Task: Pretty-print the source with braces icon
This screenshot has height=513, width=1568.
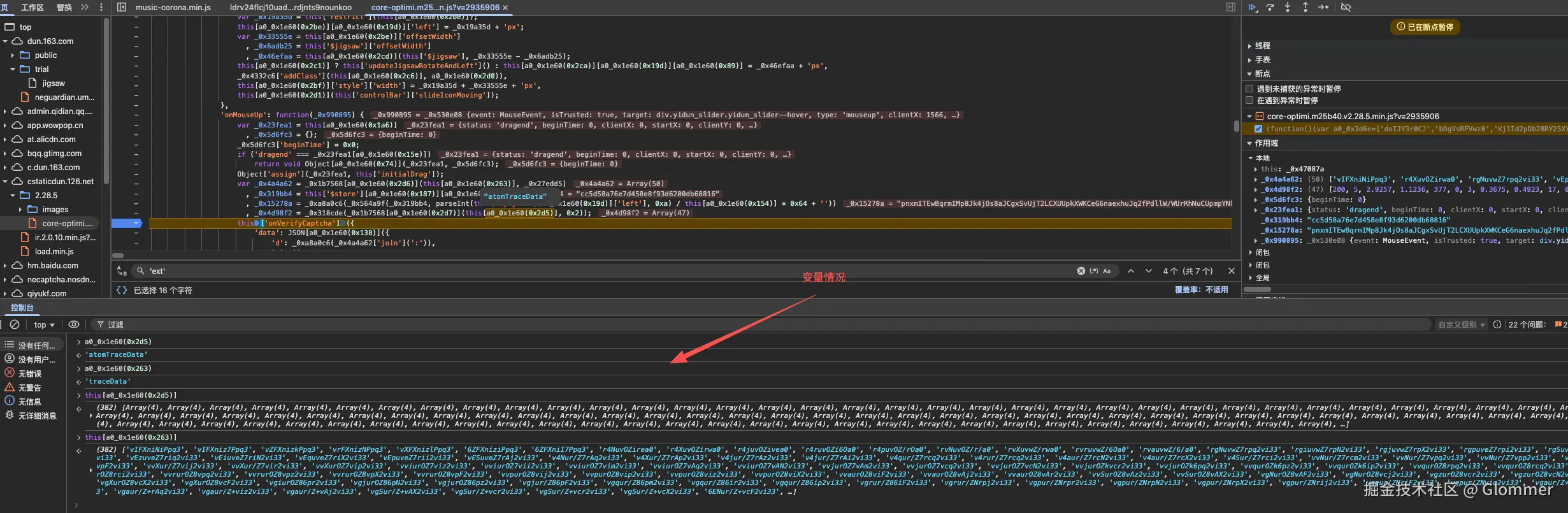Action: click(x=121, y=290)
